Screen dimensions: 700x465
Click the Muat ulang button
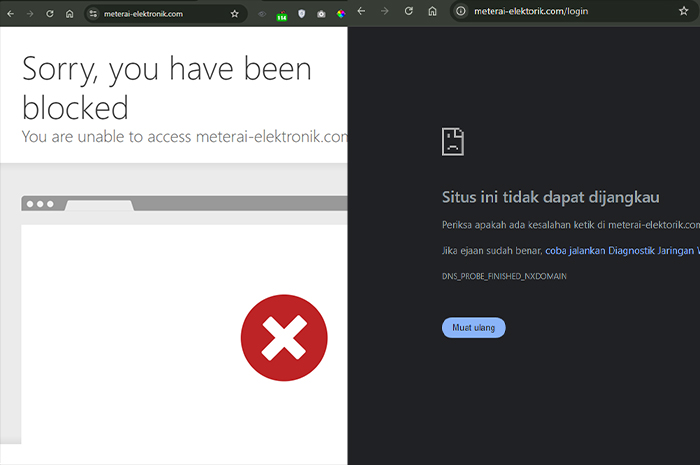click(x=474, y=328)
